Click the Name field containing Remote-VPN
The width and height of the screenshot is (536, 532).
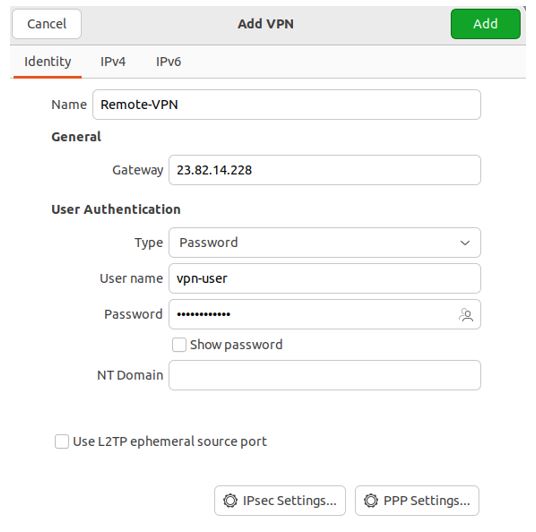click(286, 105)
